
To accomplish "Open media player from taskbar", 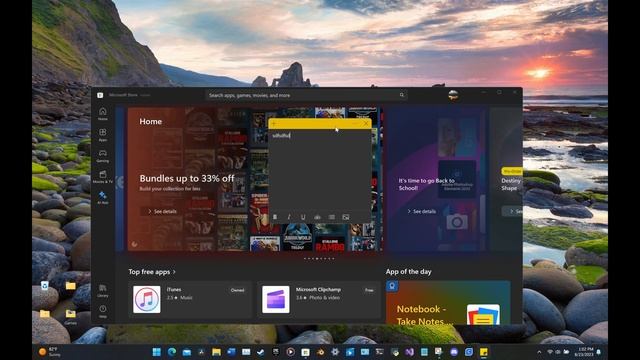I will [291, 352].
